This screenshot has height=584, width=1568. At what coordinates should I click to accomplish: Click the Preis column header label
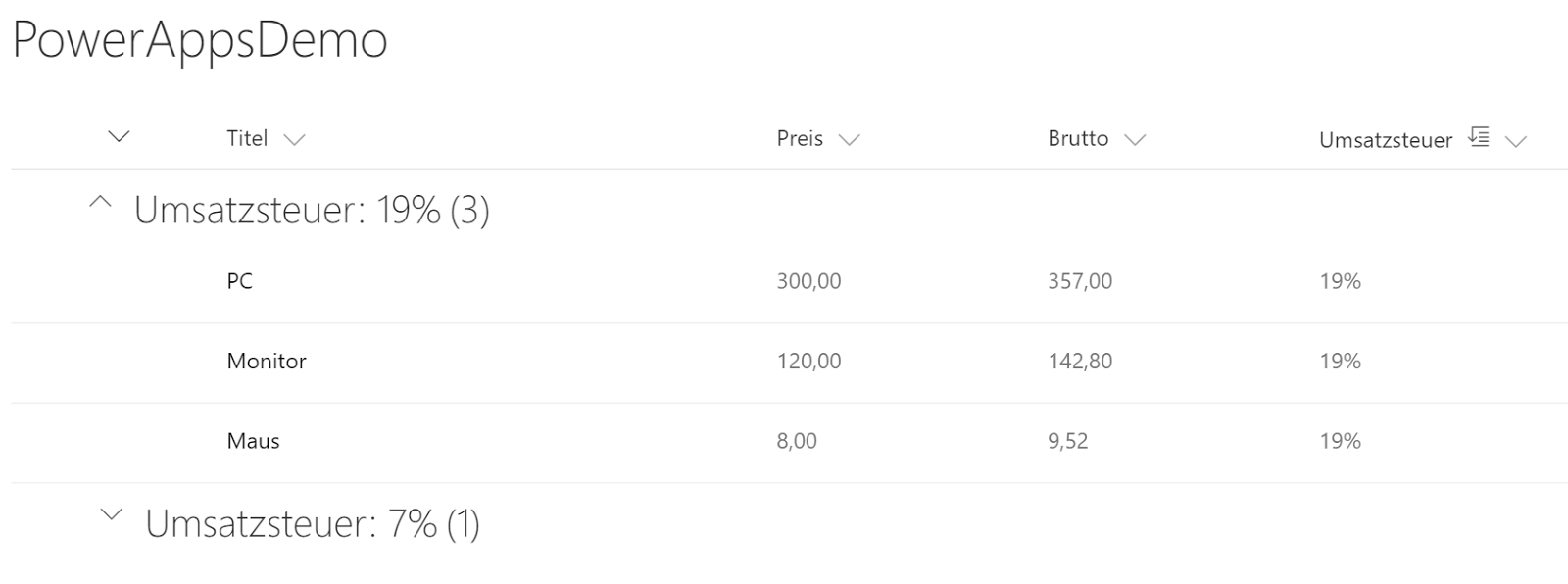click(x=800, y=139)
